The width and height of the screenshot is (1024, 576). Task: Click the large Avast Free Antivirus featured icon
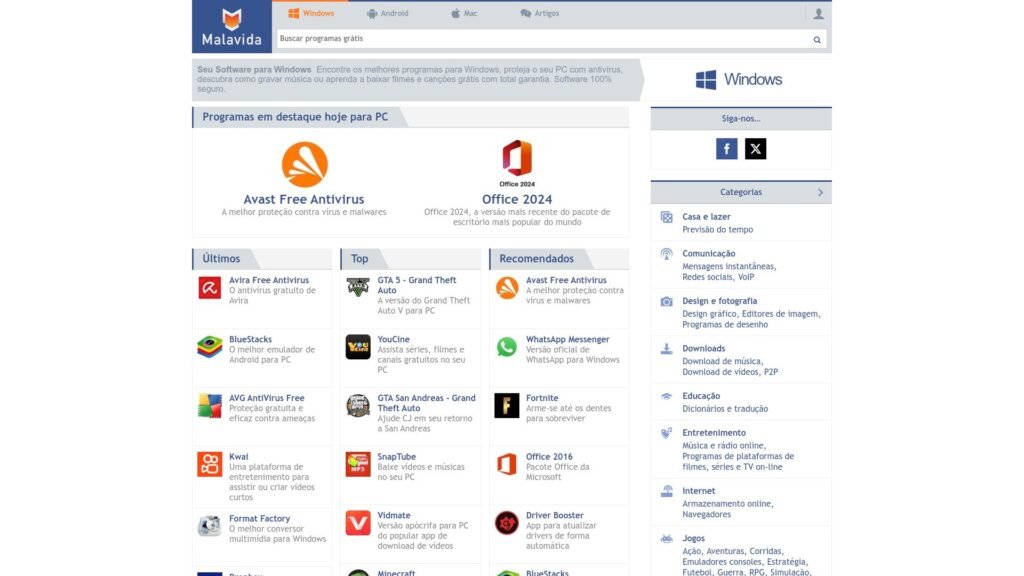(x=304, y=165)
